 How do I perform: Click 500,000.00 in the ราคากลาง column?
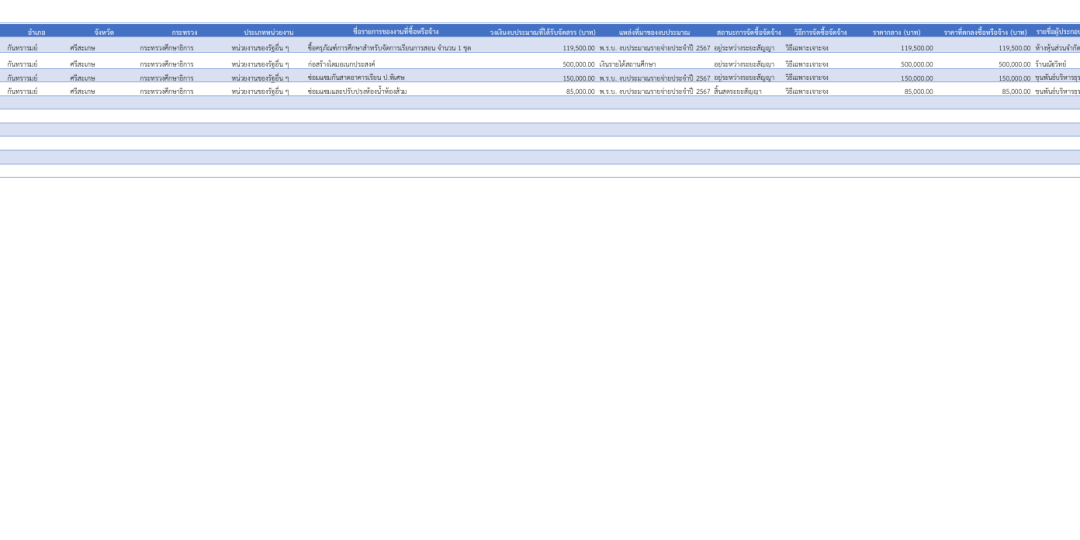(x=916, y=64)
